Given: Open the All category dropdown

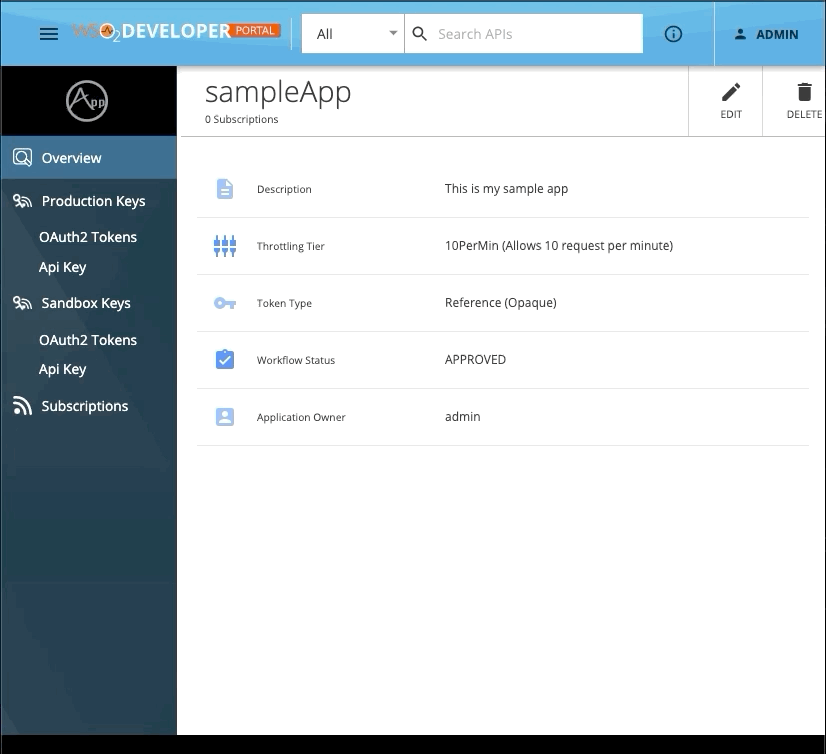Looking at the screenshot, I should [x=353, y=34].
